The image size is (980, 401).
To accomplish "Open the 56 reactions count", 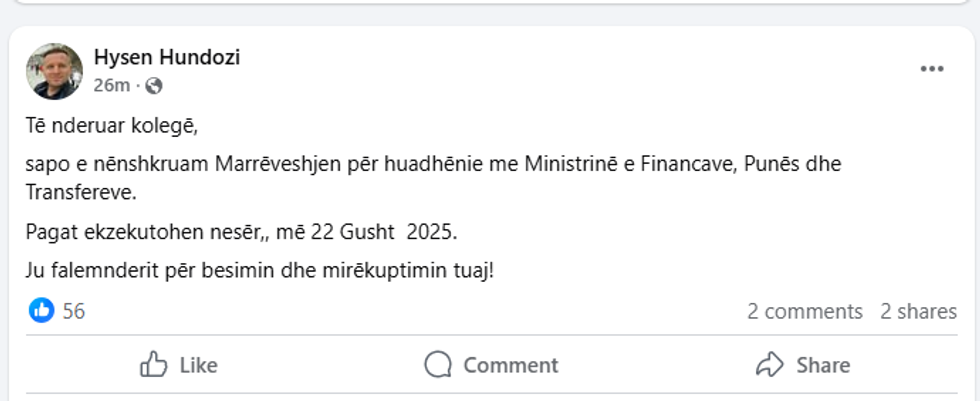I will tap(74, 311).
